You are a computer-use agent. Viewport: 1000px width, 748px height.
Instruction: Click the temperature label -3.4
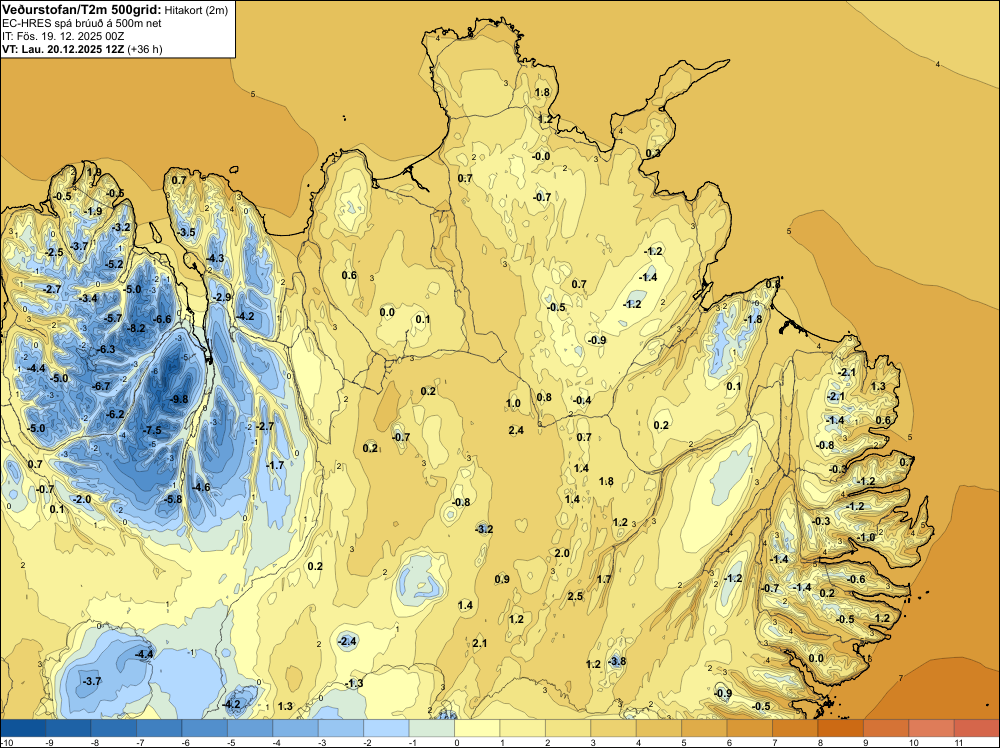point(87,298)
